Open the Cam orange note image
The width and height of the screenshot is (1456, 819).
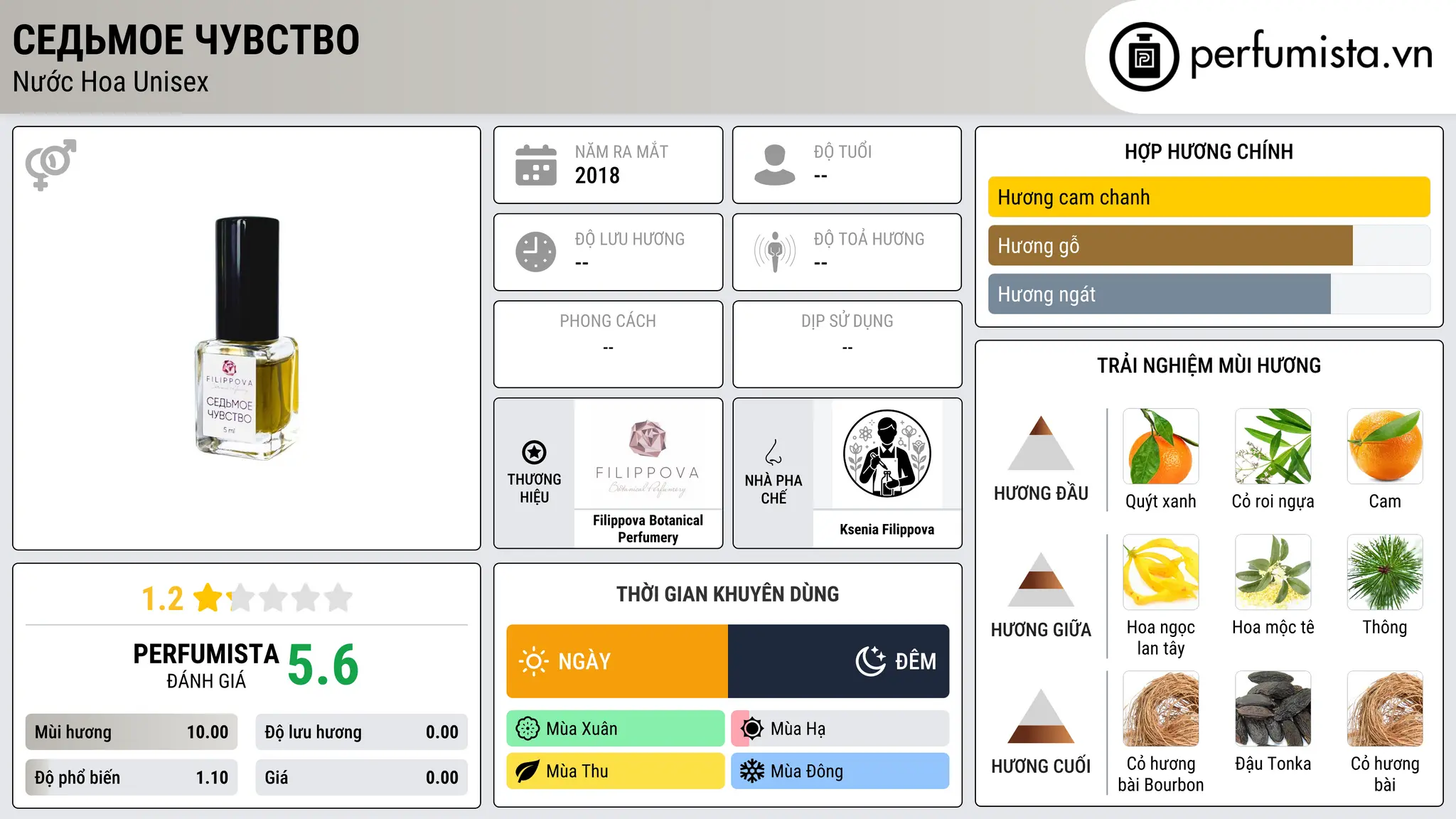coord(1385,446)
